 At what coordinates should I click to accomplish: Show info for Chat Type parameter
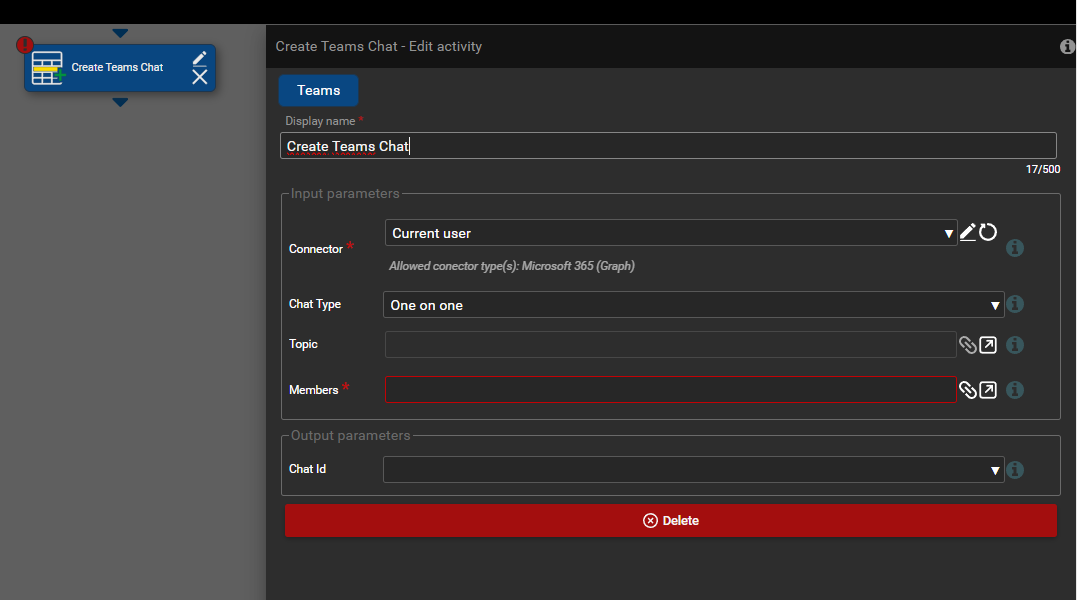pyautogui.click(x=1015, y=304)
